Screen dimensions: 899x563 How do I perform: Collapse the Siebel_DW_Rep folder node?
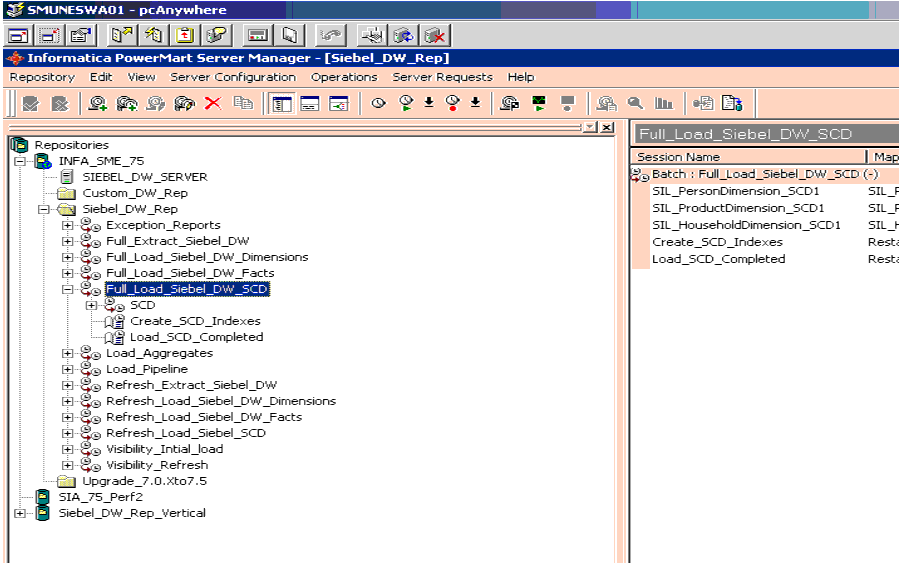44,209
